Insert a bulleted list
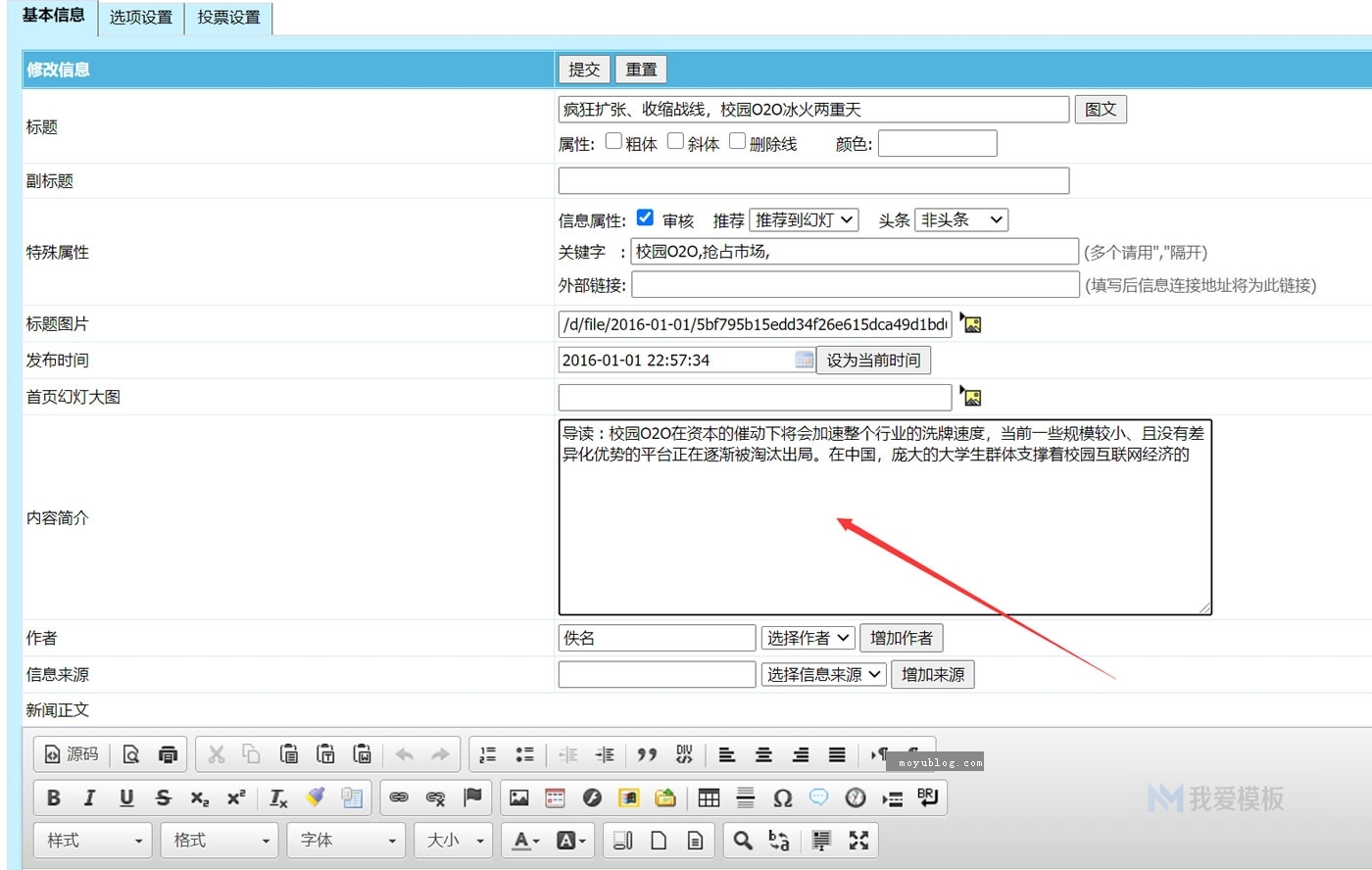The width and height of the screenshot is (1372, 870). [x=525, y=754]
